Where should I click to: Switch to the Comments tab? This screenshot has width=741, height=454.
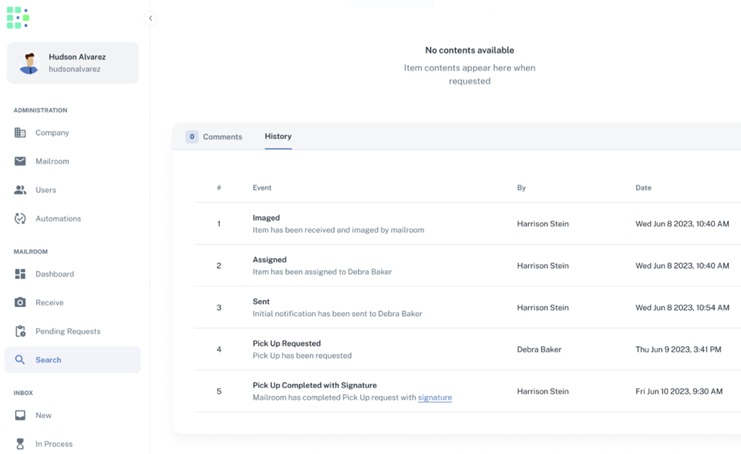click(215, 137)
